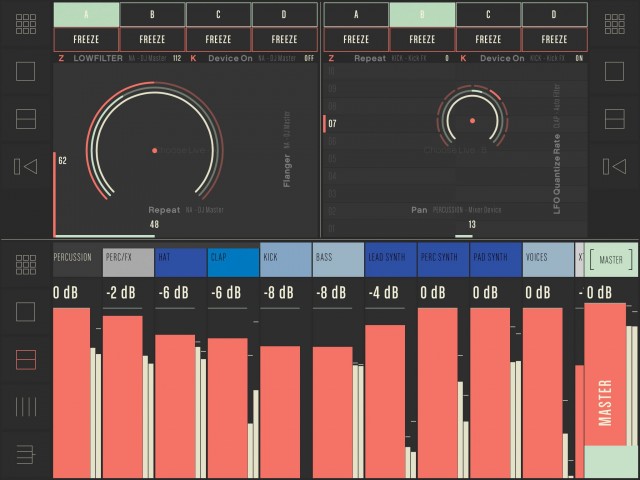Select the vertical bars view icon
Screen dimensions: 640x480
[26, 406]
